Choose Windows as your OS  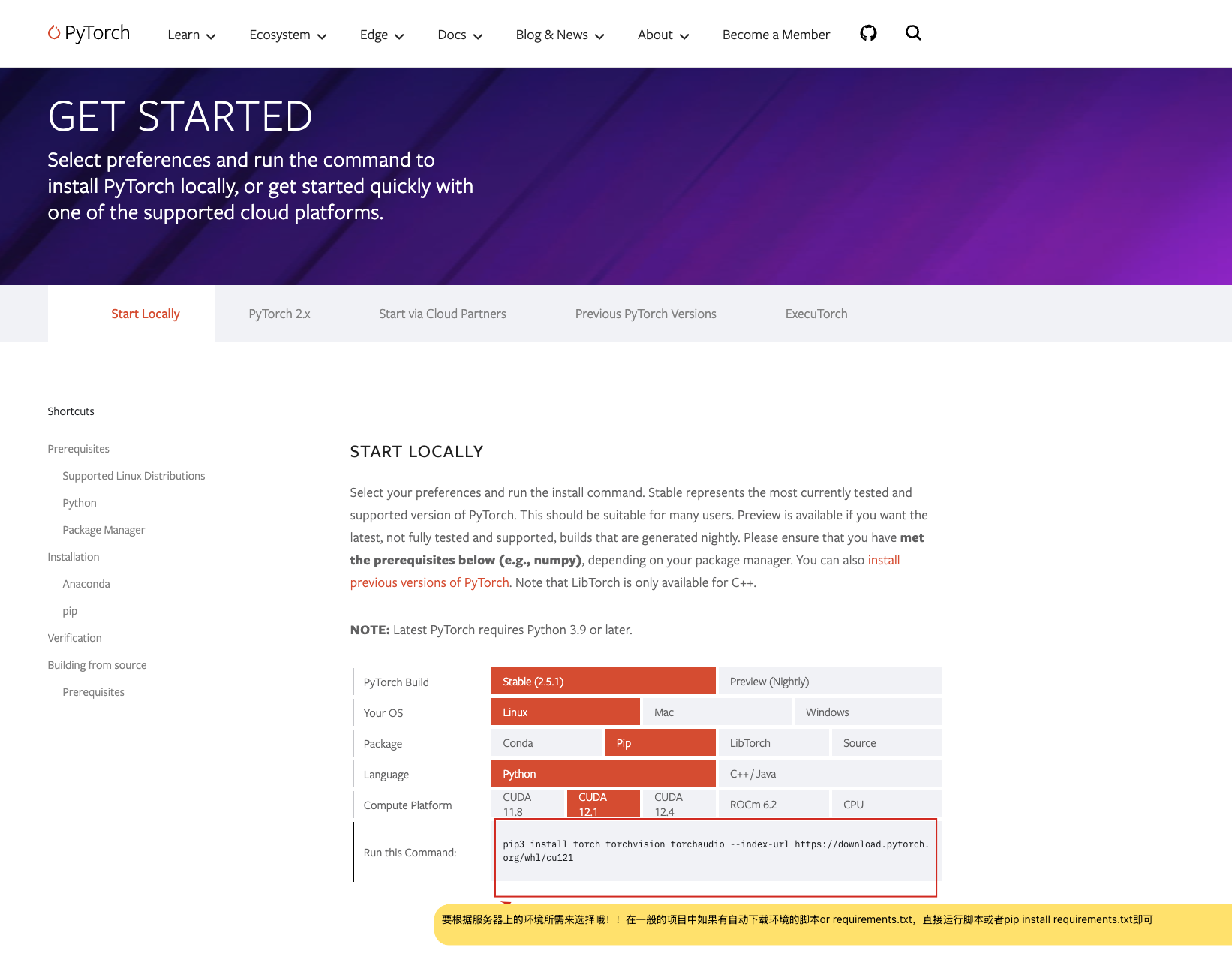[868, 712]
